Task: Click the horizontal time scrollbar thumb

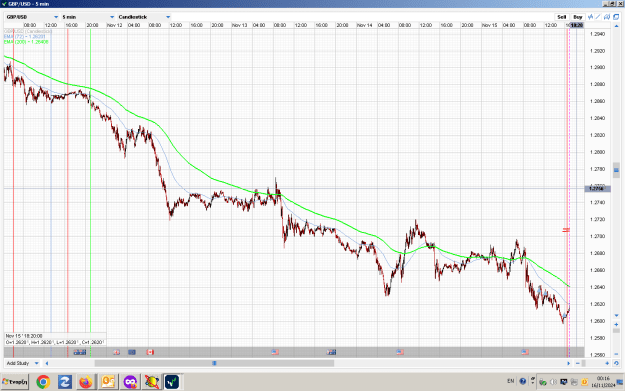Action: coord(214,363)
